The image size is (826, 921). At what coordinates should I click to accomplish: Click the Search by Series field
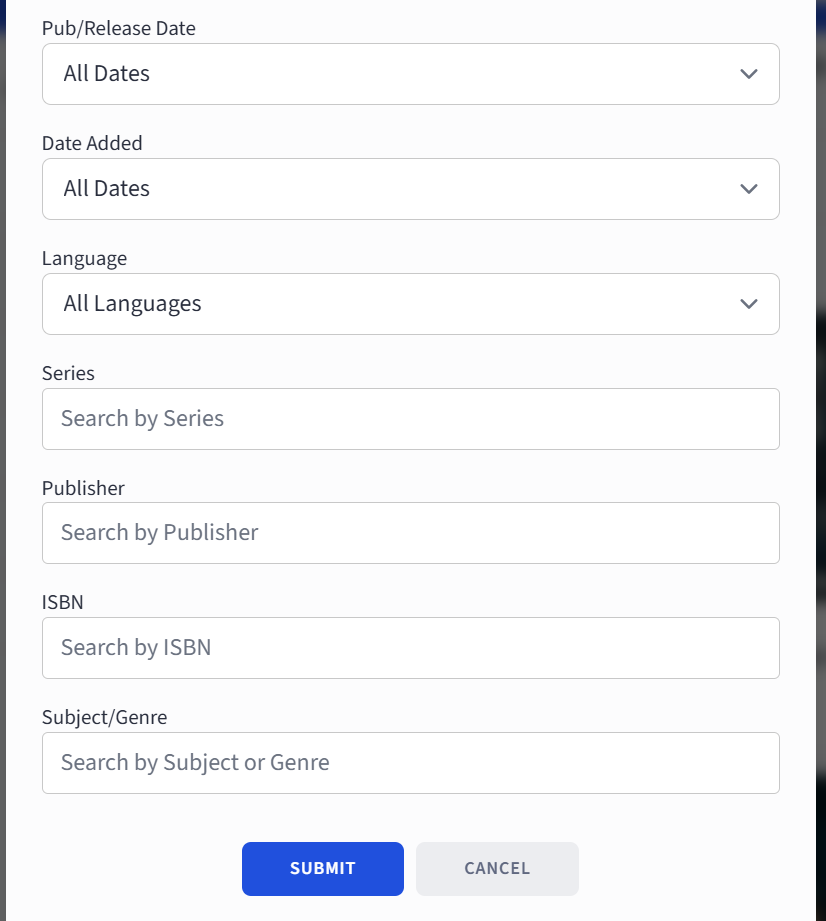coord(410,418)
